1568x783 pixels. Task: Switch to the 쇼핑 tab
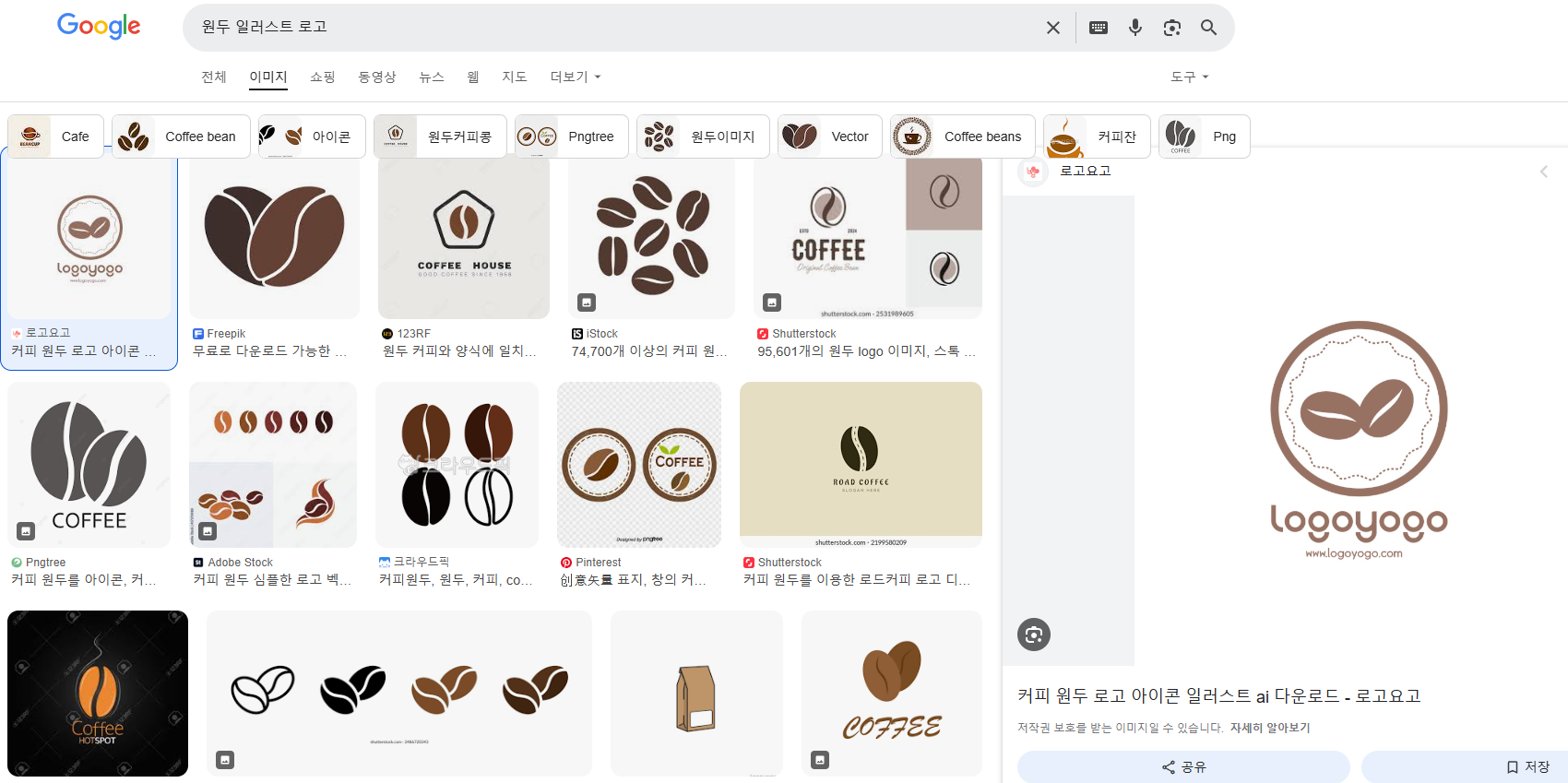tap(323, 77)
